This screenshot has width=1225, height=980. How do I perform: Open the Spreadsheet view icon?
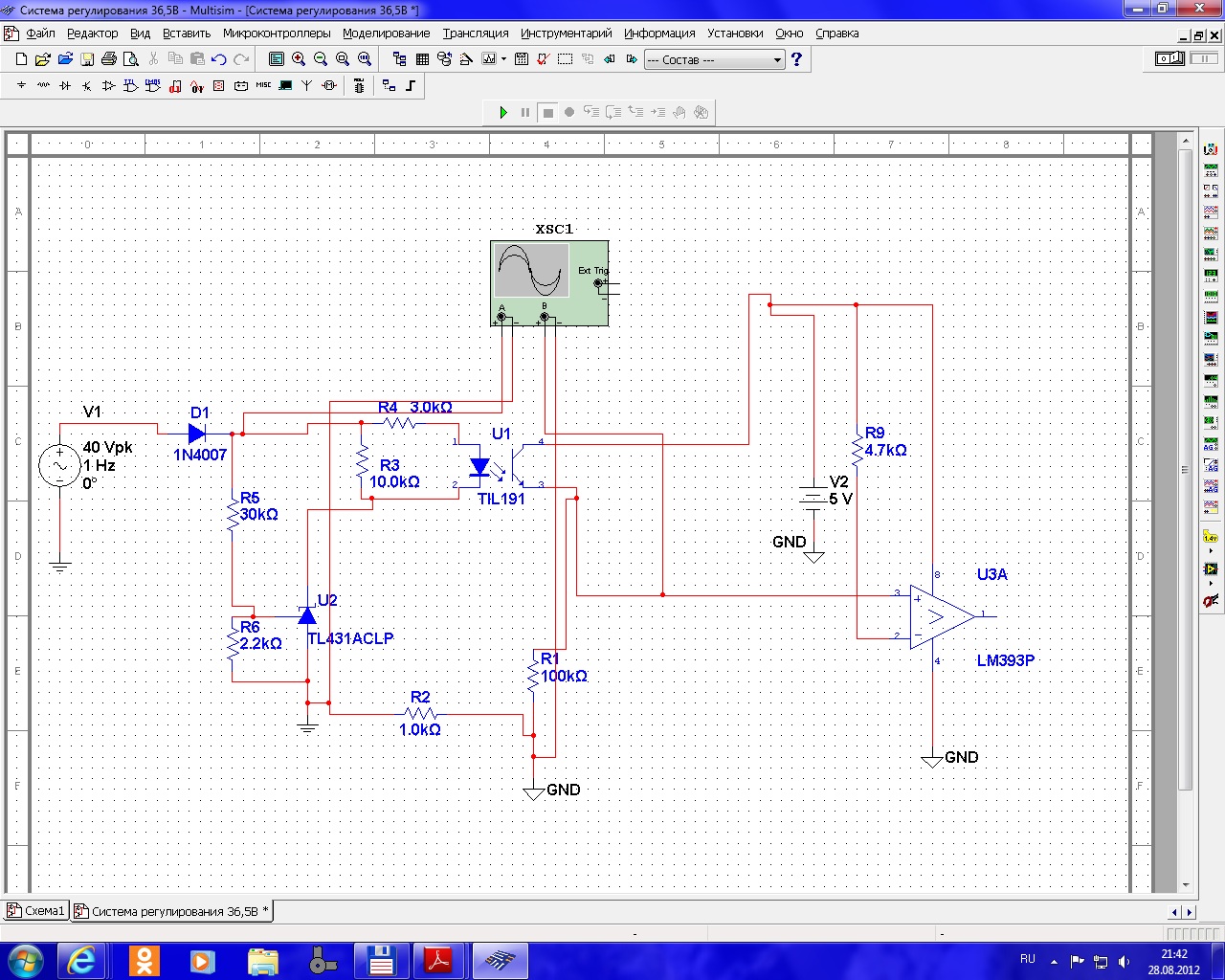422,59
